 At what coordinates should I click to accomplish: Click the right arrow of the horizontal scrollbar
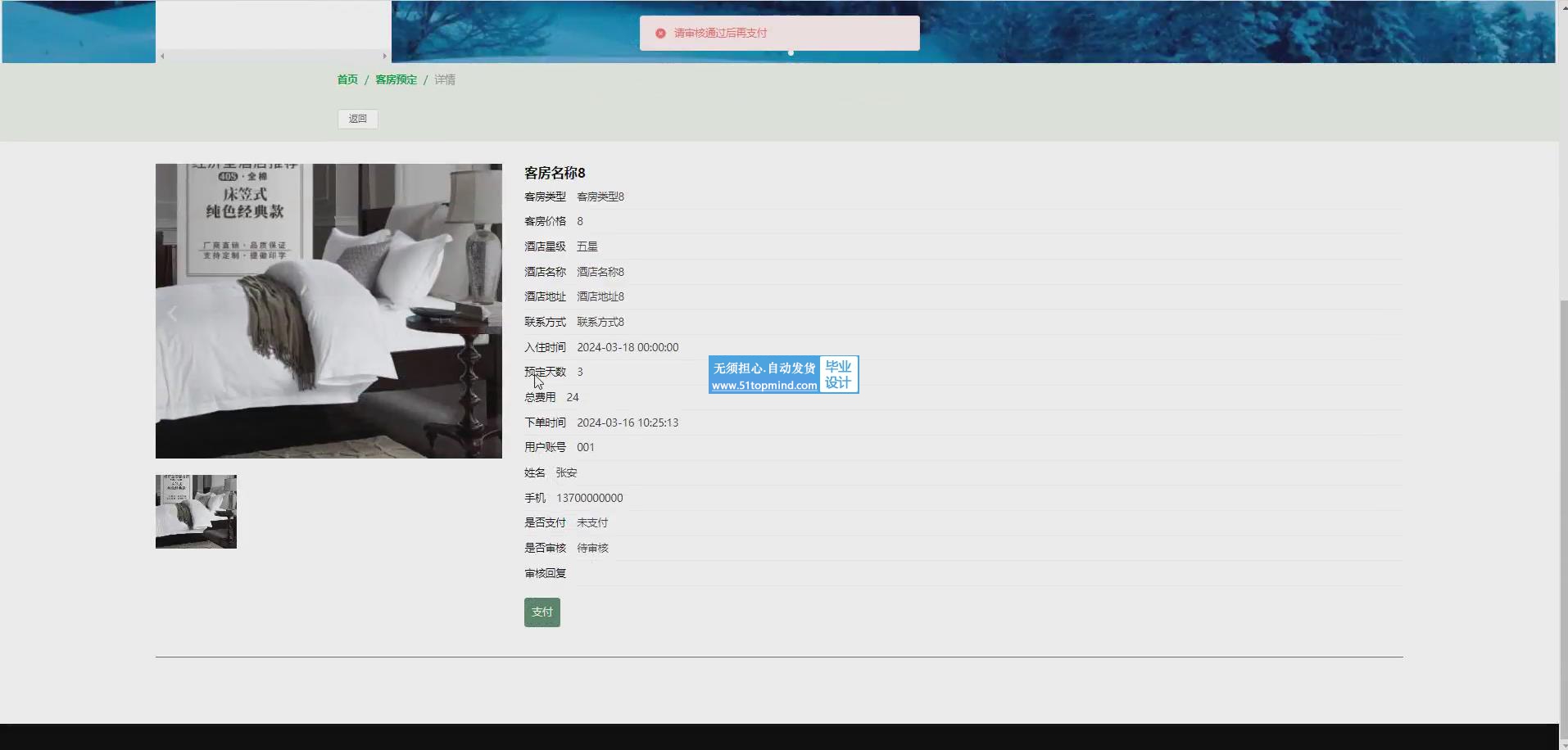pos(384,56)
